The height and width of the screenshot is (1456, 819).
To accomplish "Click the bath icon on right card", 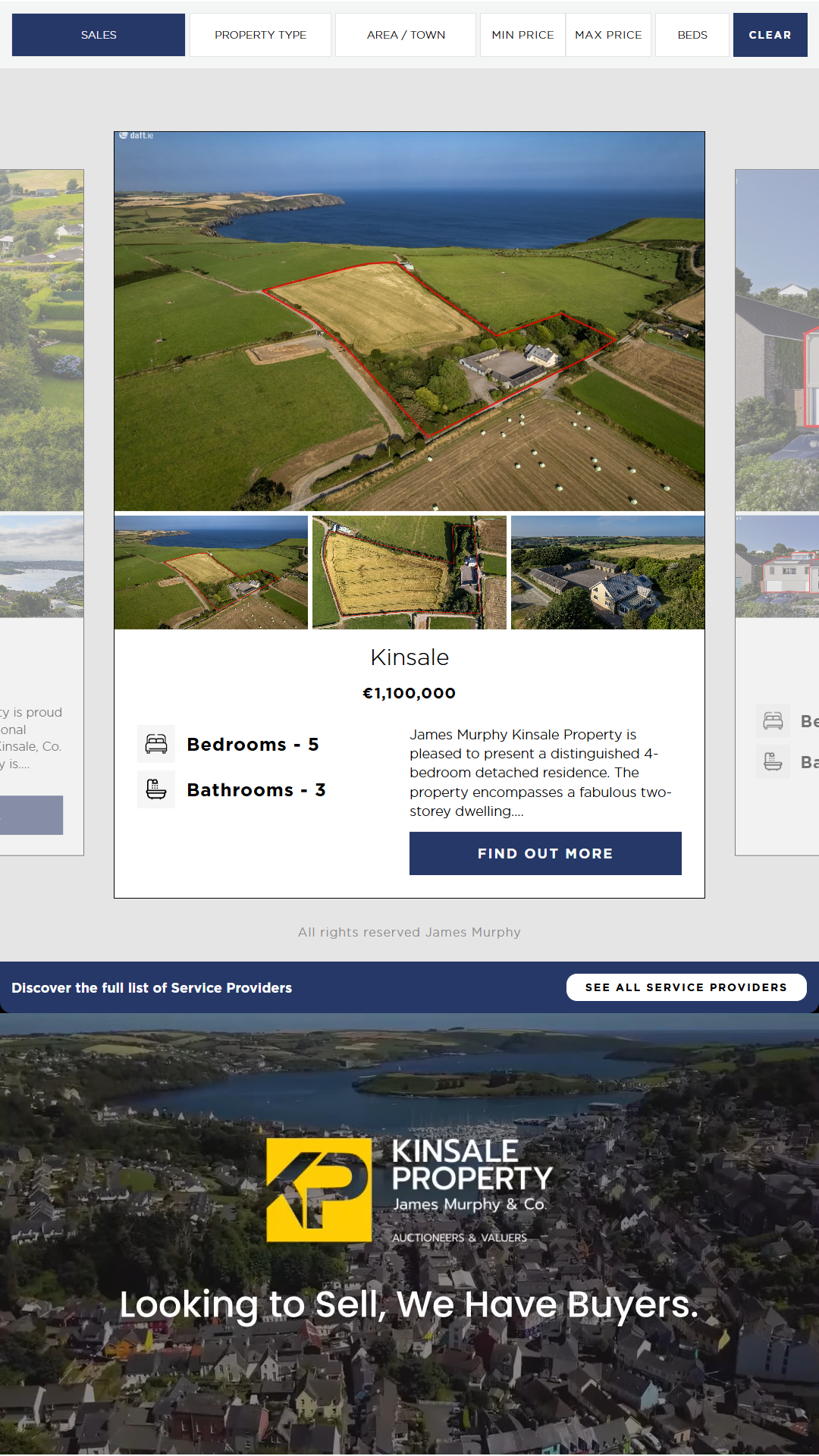I will [x=773, y=761].
